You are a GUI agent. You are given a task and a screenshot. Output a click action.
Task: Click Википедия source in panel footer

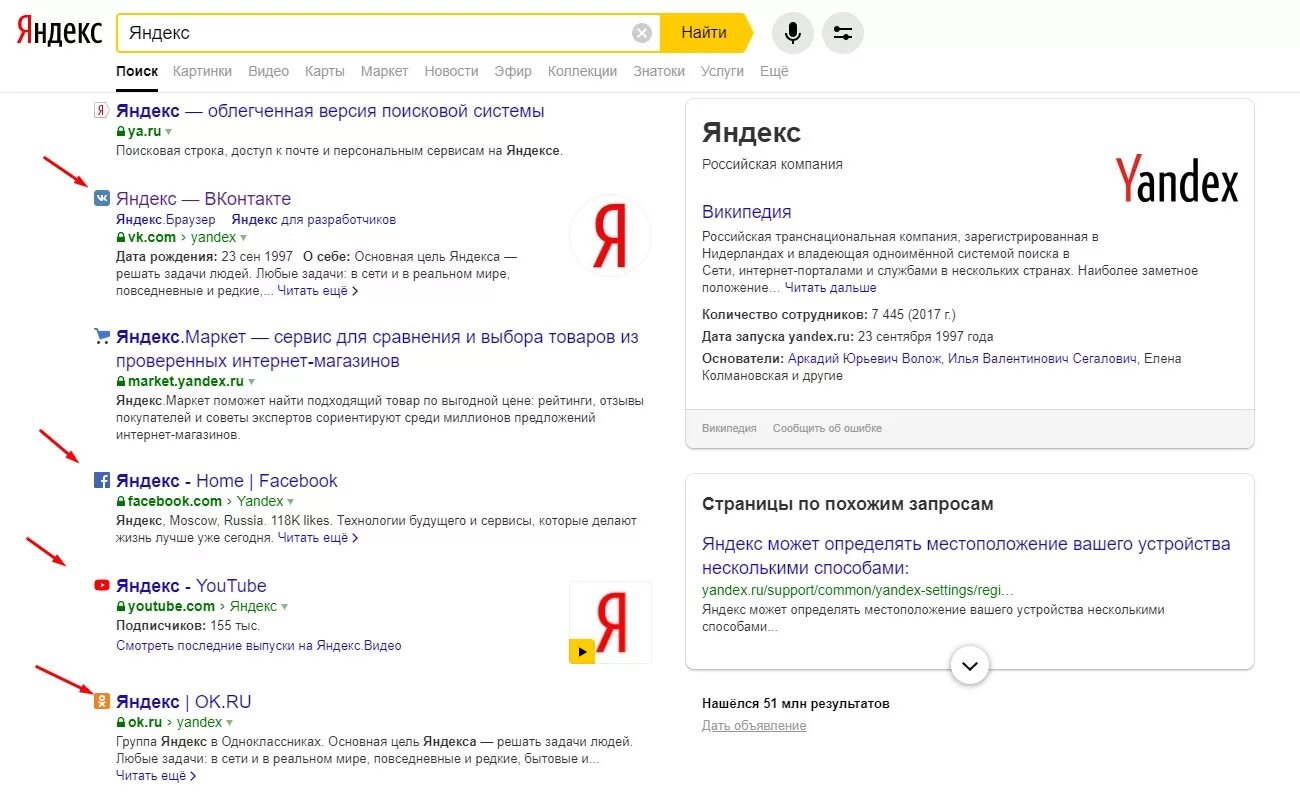click(x=729, y=428)
